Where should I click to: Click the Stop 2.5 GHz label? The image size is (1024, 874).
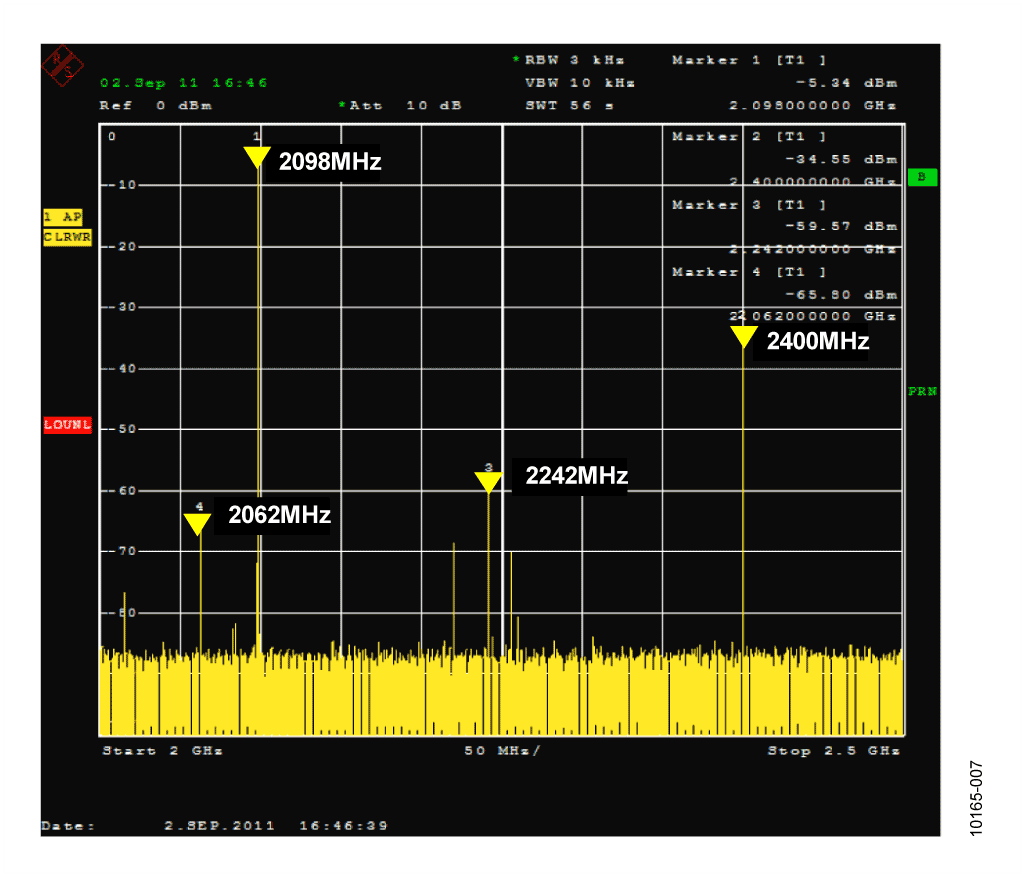pyautogui.click(x=833, y=751)
